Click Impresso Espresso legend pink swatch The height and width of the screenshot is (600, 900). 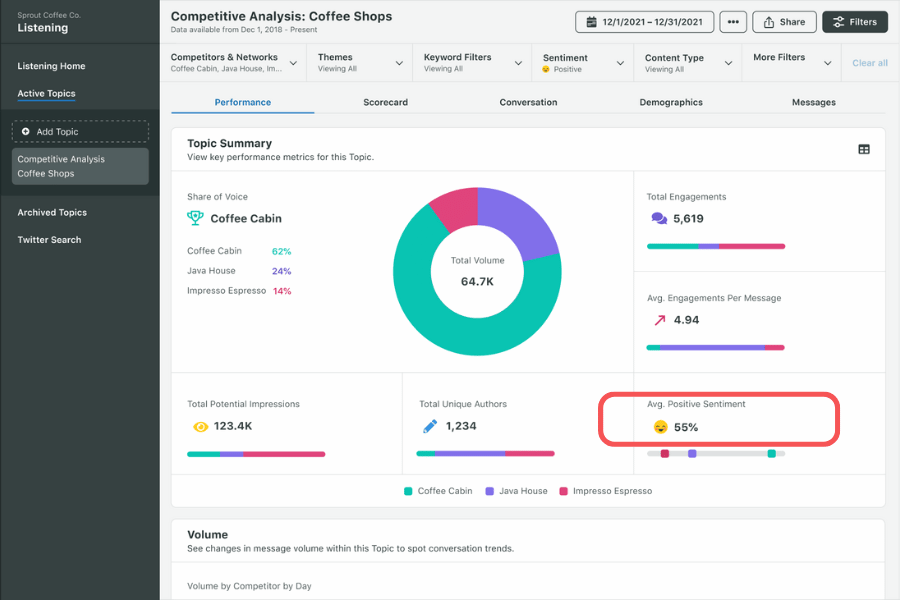[x=564, y=491]
